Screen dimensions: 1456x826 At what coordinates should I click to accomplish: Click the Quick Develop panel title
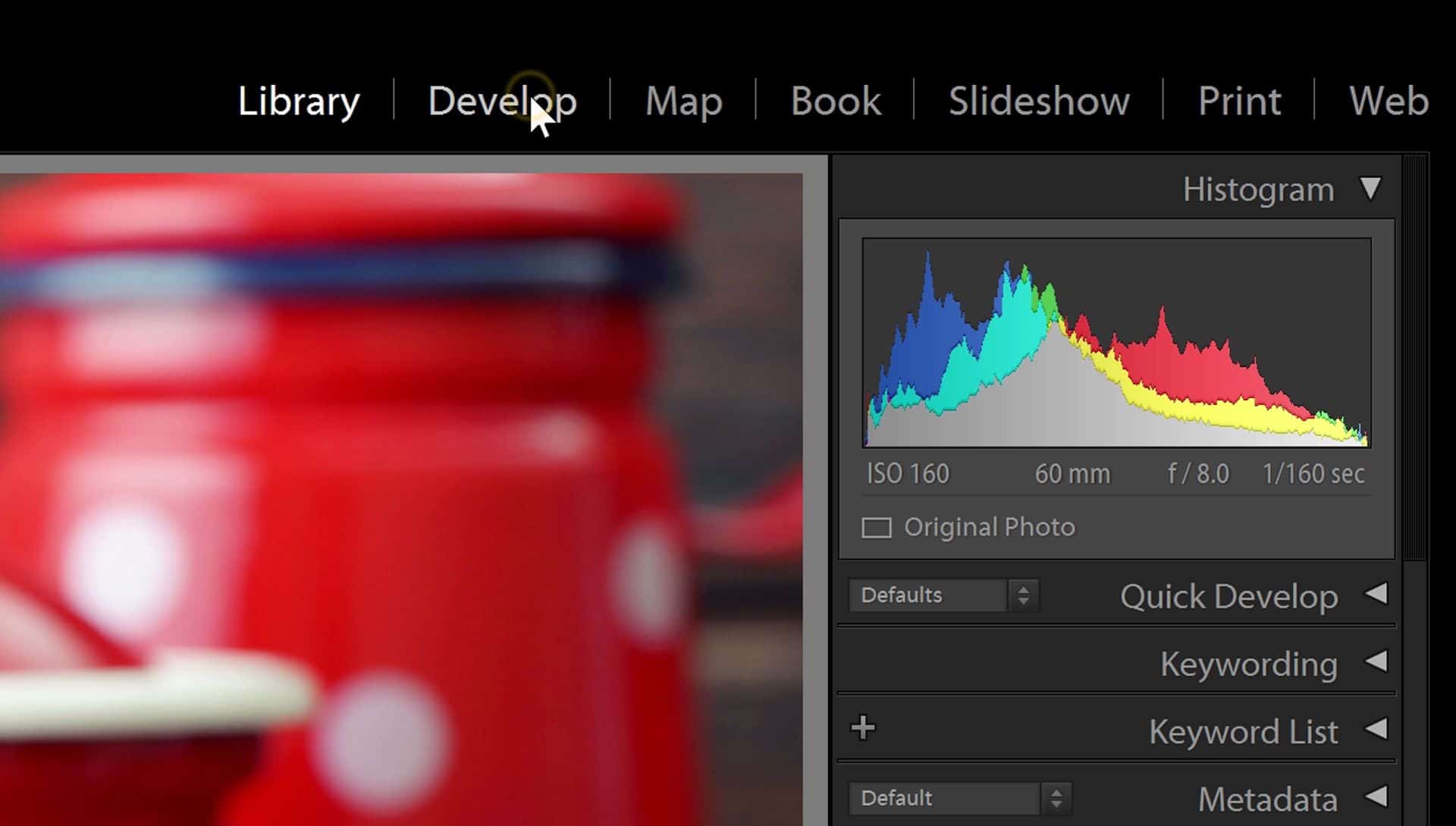coord(1228,597)
